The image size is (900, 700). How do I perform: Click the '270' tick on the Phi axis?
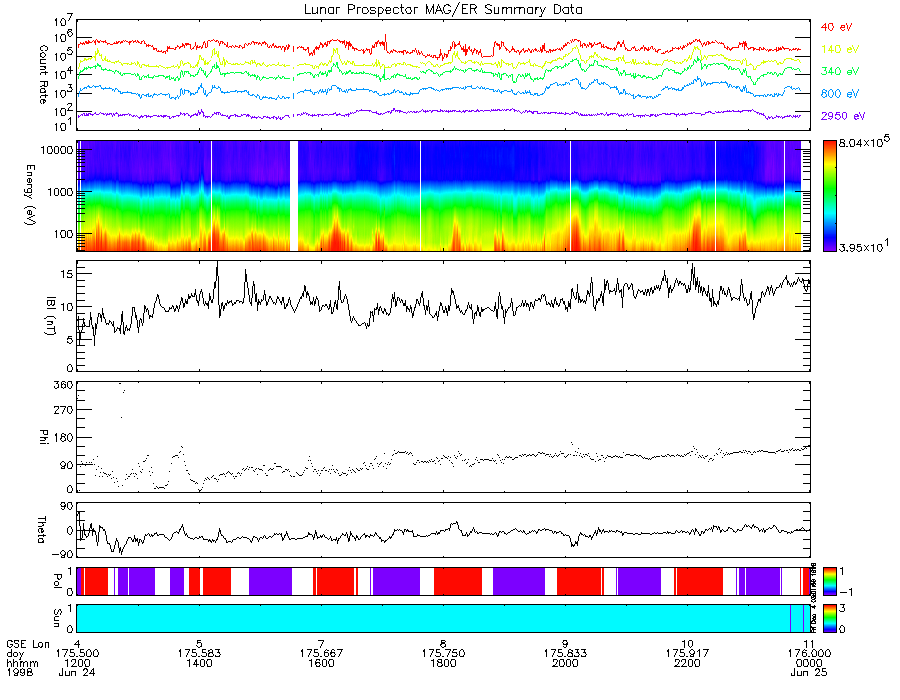pyautogui.click(x=64, y=410)
